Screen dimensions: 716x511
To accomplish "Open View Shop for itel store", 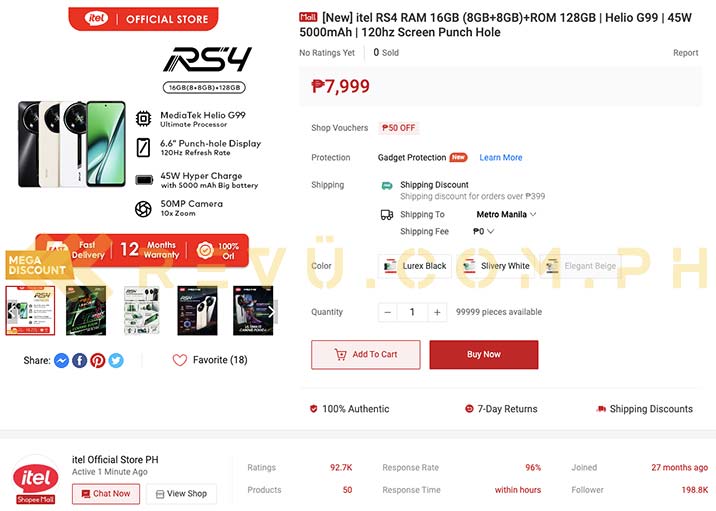I will point(181,494).
